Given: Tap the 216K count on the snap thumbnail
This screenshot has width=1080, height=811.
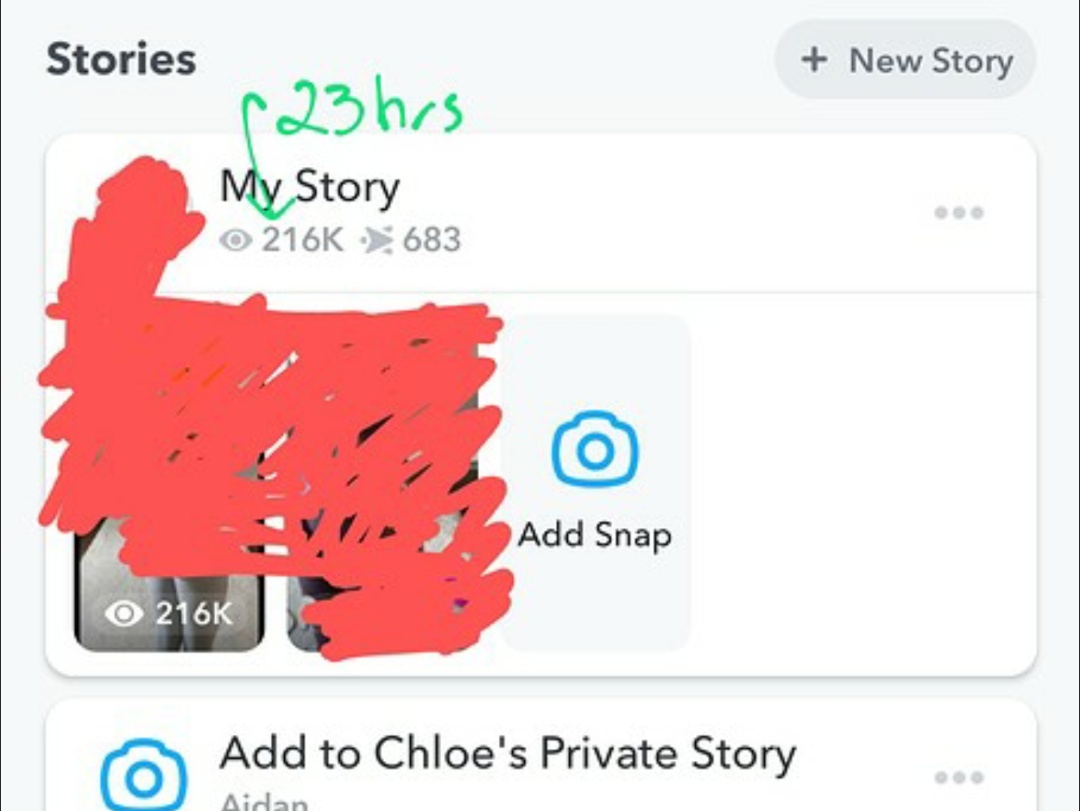Looking at the screenshot, I should point(194,613).
